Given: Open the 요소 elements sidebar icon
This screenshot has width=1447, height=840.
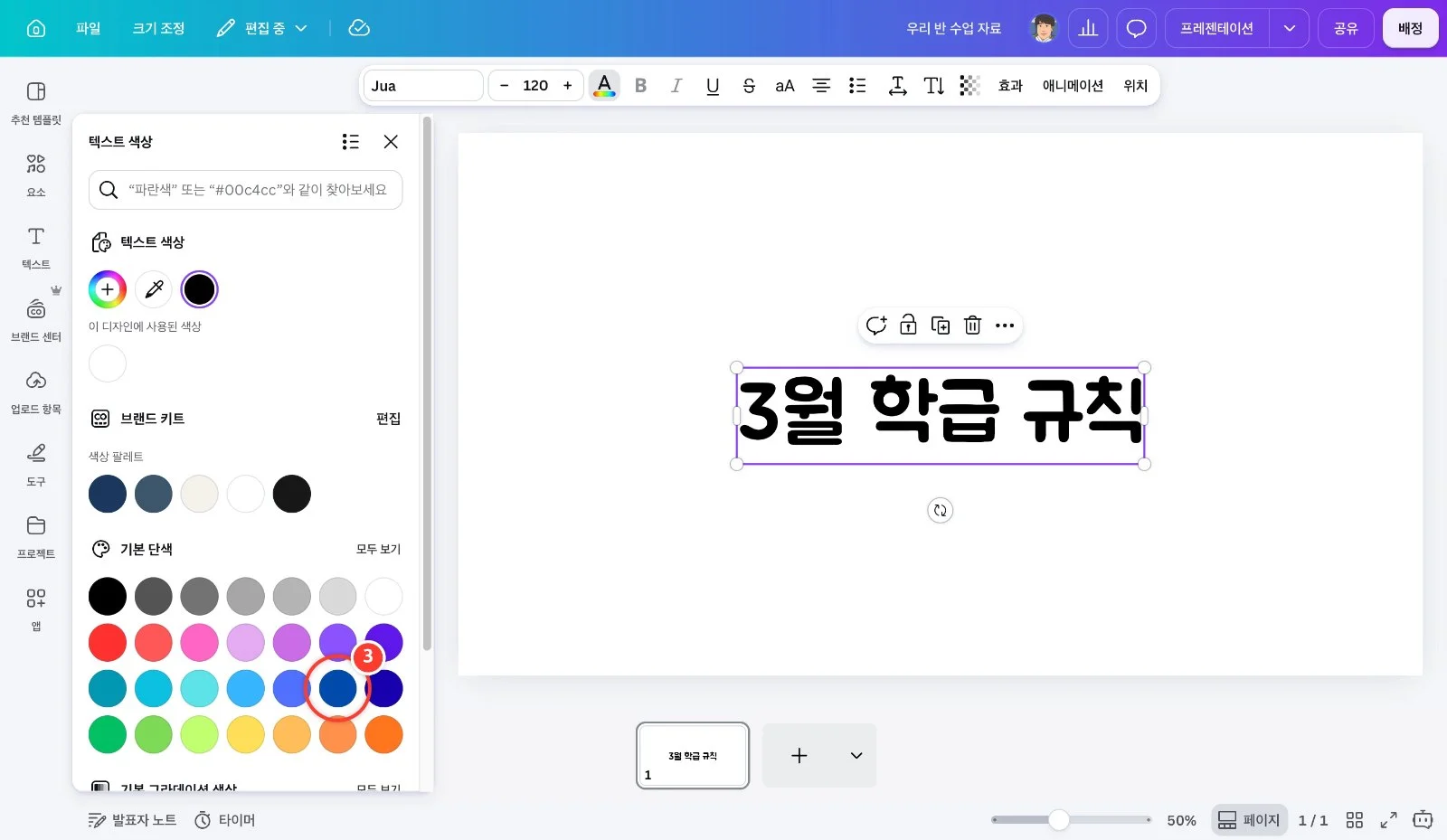Looking at the screenshot, I should coord(36,175).
